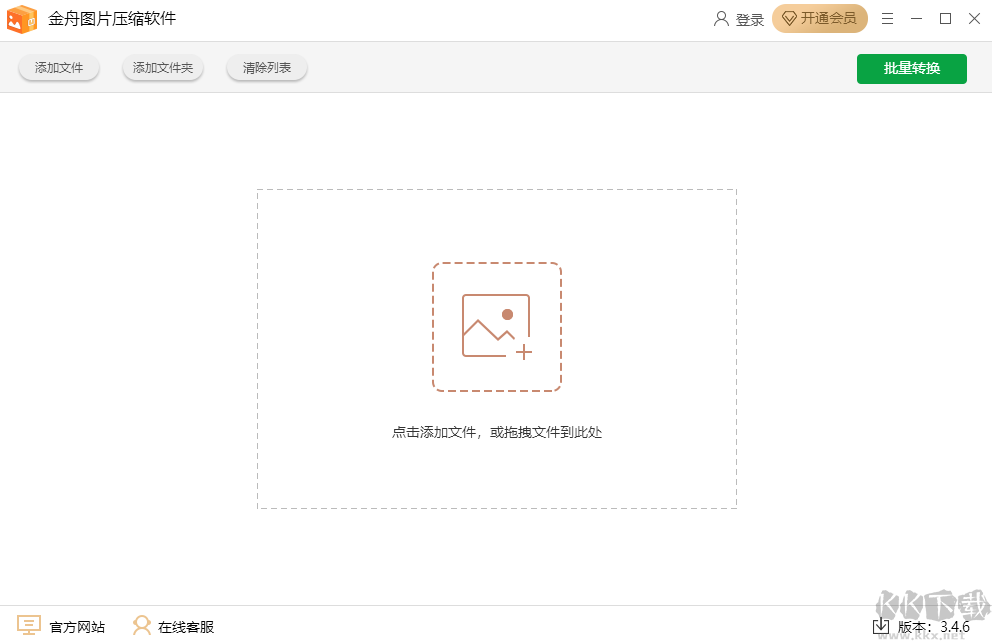This screenshot has width=992, height=642.
Task: Click 清除列表 to clear the list
Action: click(266, 67)
